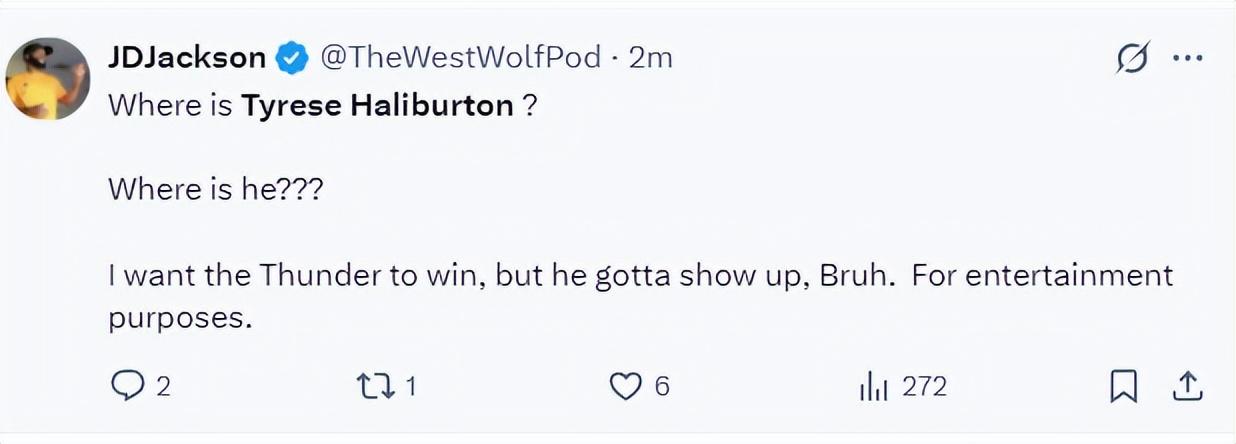1236x444 pixels.
Task: Open the three-dot more options menu
Action: pos(1186,58)
